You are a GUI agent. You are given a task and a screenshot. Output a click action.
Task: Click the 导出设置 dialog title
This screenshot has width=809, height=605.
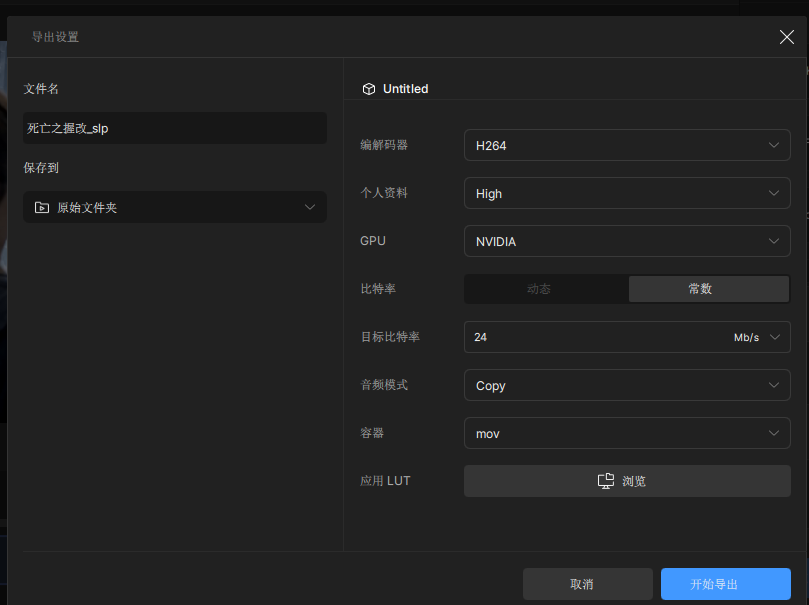tap(55, 37)
